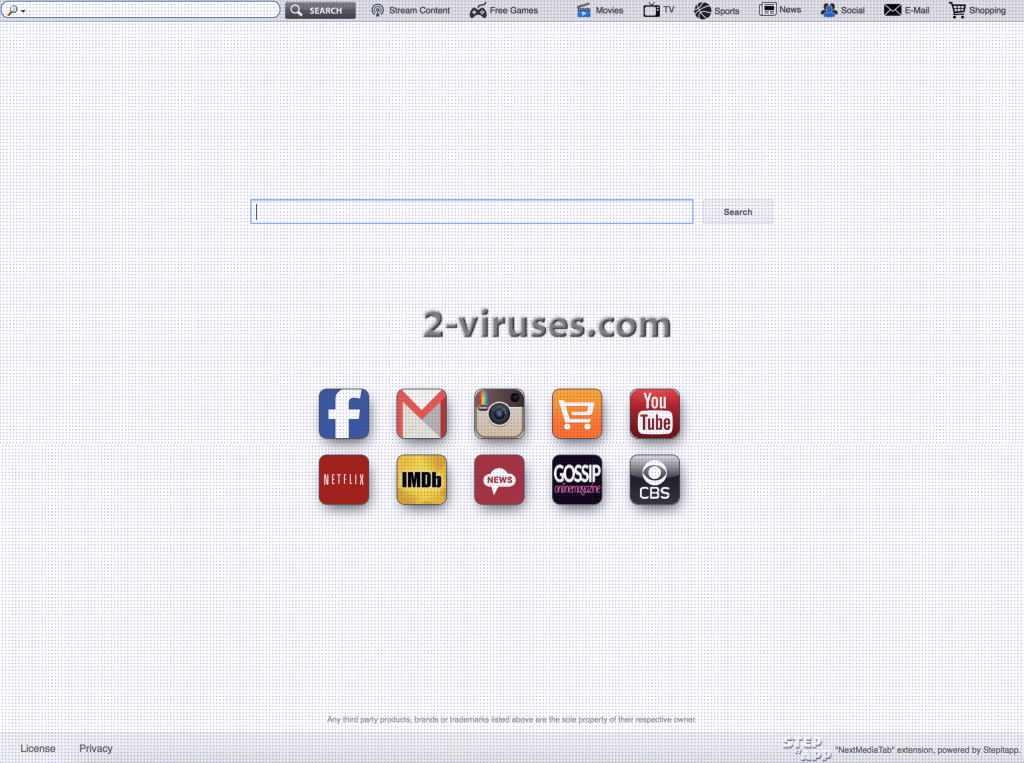This screenshot has width=1024, height=763.
Task: Open the Gmail shortcut icon
Action: tap(421, 414)
